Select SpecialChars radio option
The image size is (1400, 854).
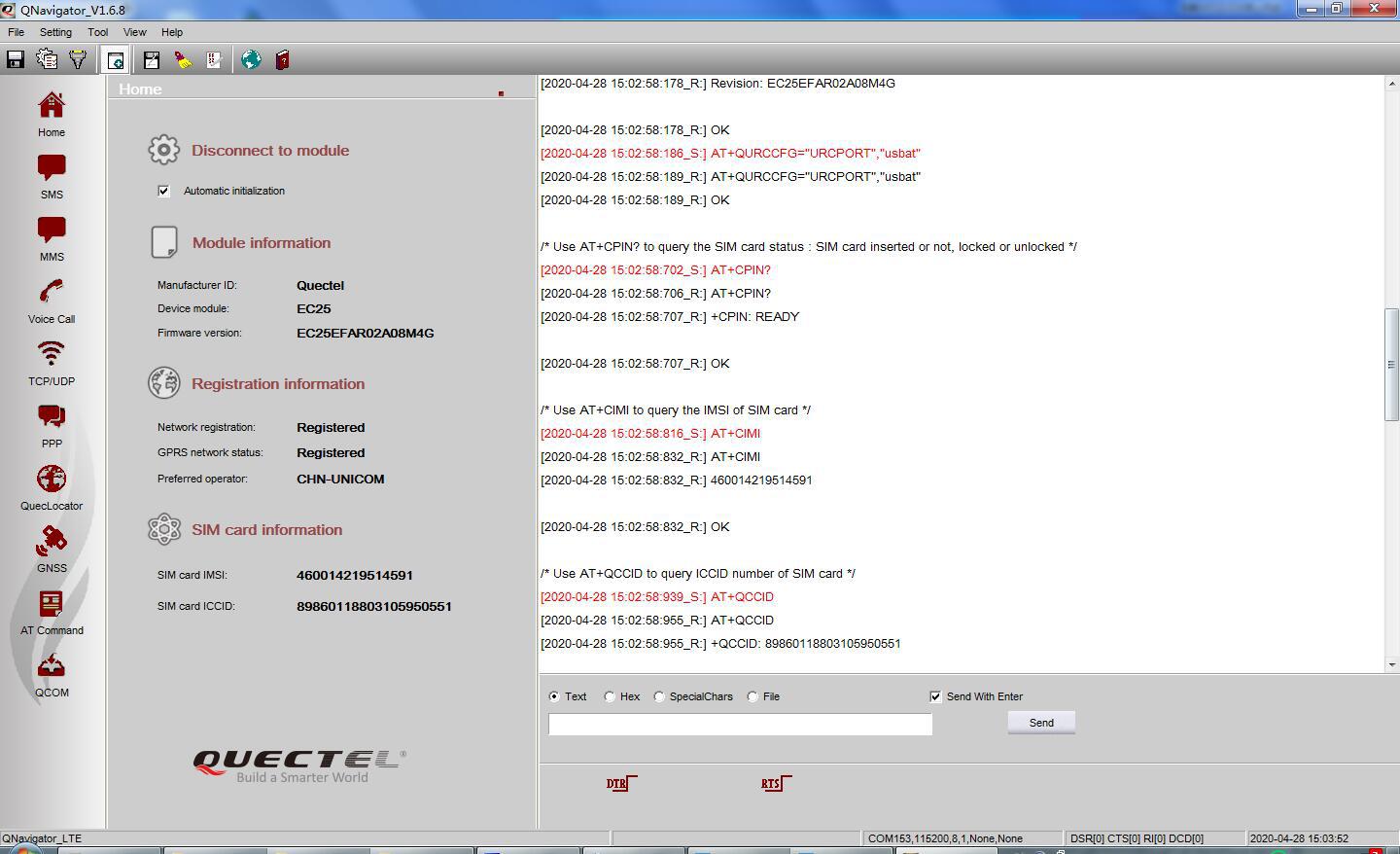[659, 696]
